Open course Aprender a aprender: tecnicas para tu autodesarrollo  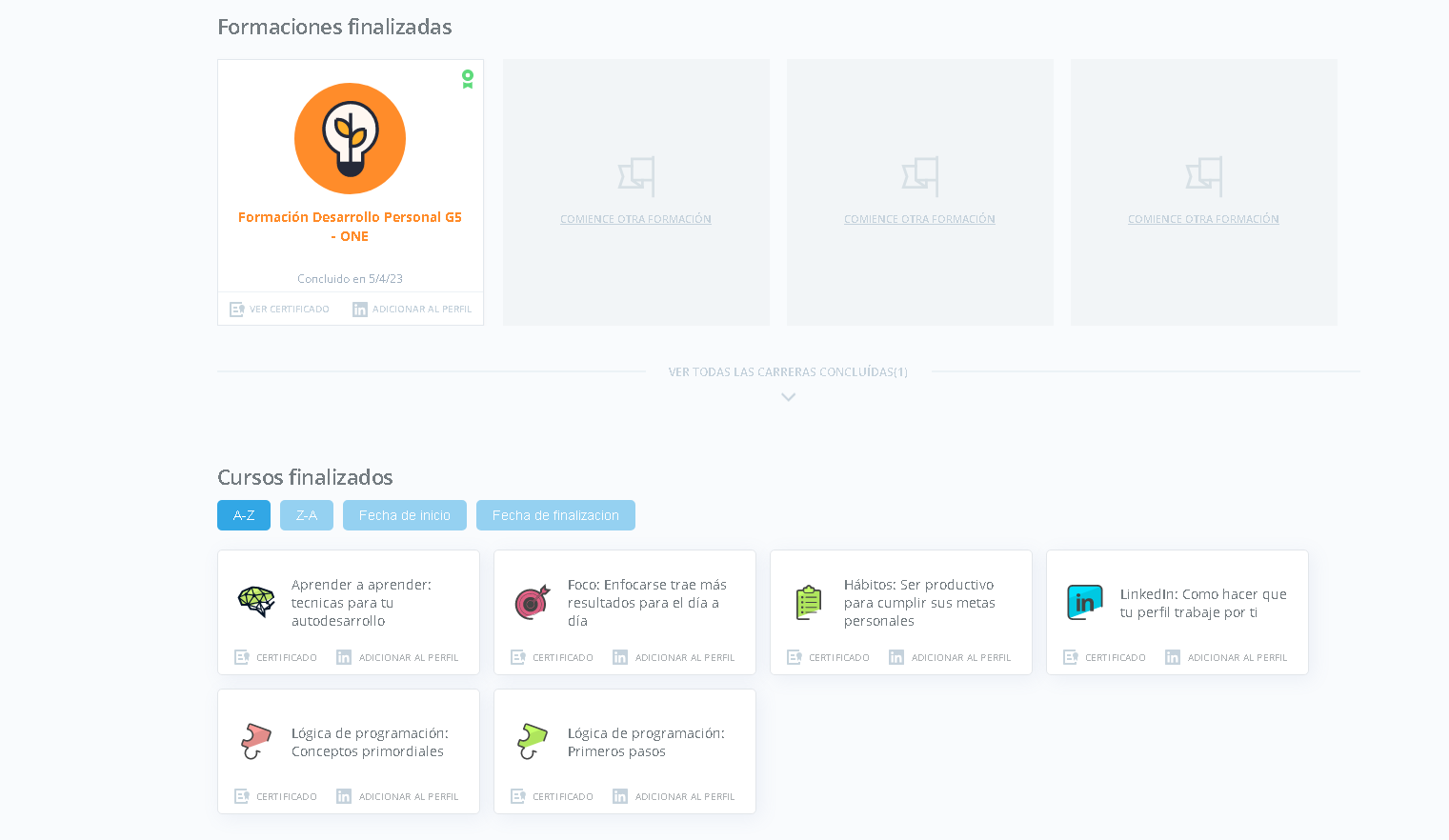[x=361, y=603]
